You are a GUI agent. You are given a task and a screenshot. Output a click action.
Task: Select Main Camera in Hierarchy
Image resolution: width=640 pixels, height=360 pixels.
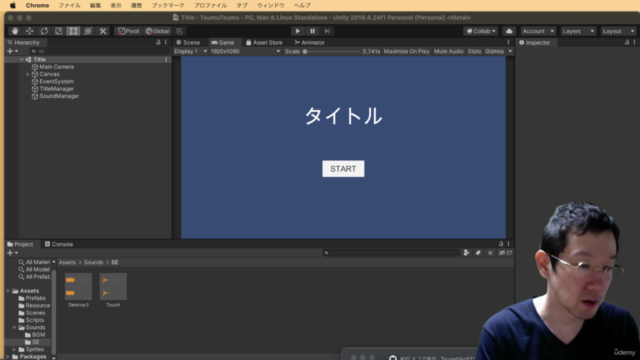56,67
